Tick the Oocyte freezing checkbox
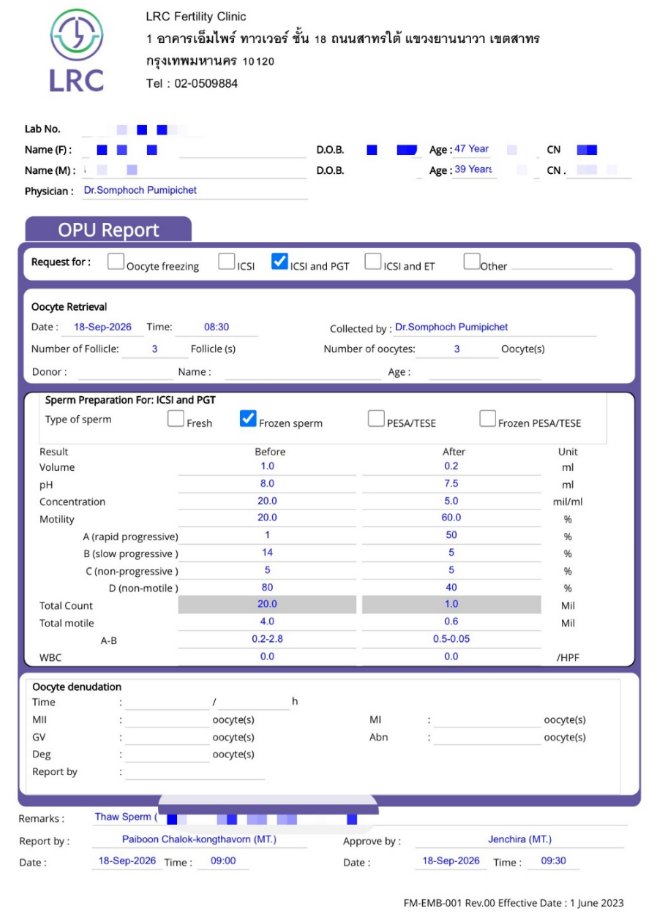655x919 pixels. (115, 261)
